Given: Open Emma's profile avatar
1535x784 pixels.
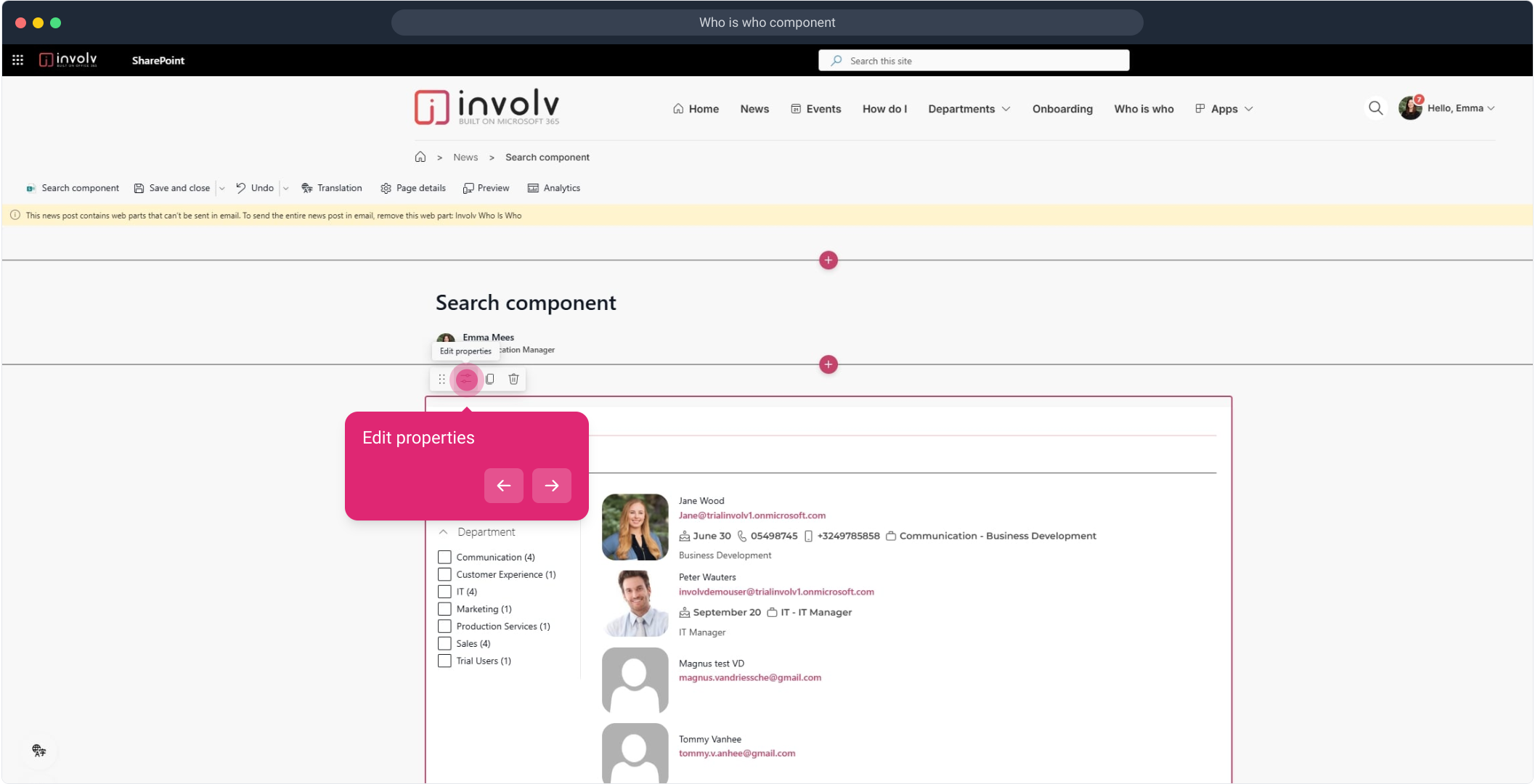Looking at the screenshot, I should pyautogui.click(x=1410, y=108).
